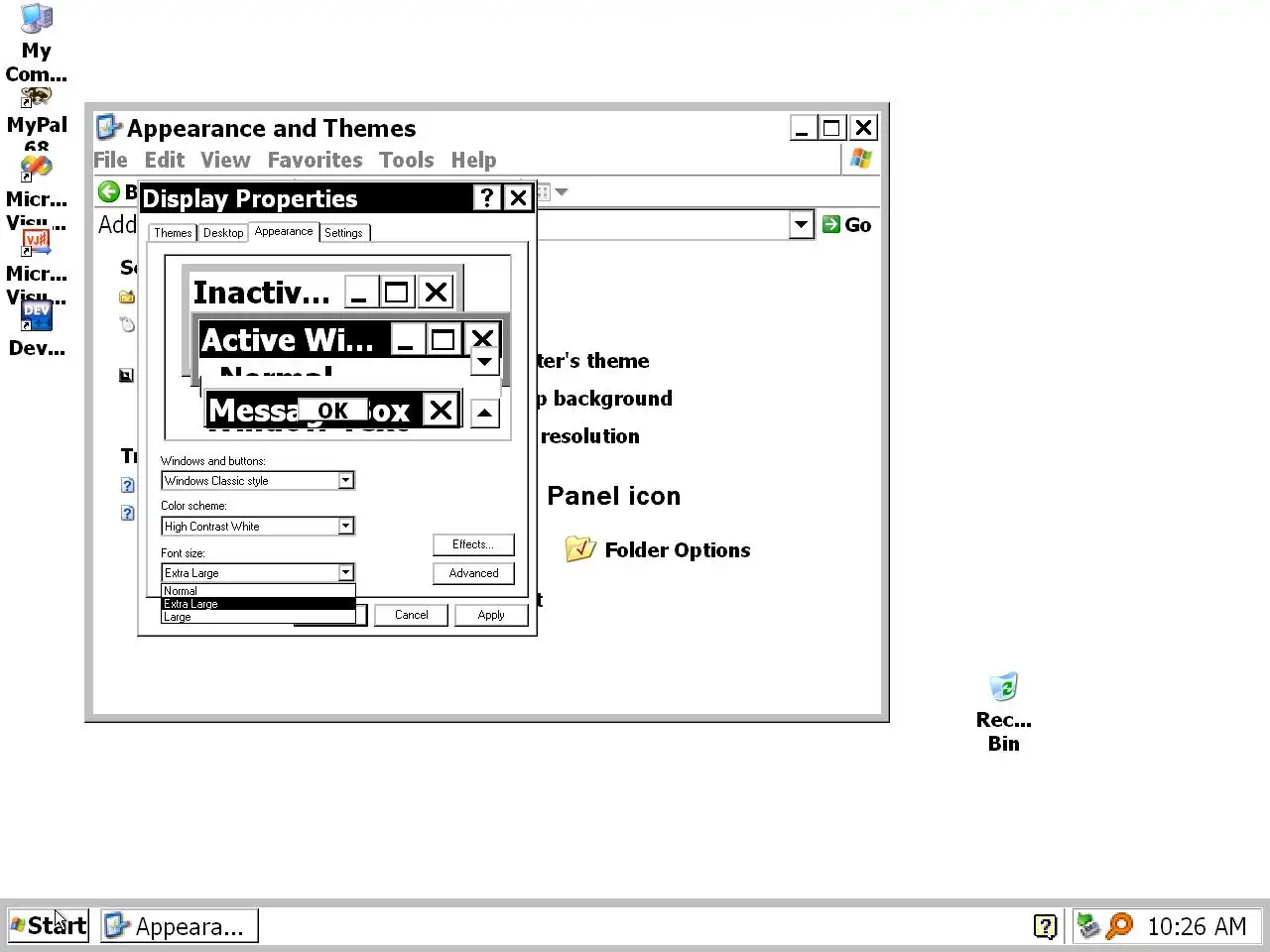Open the Favorites menu
Screen dimensions: 1270x952
click(315, 160)
